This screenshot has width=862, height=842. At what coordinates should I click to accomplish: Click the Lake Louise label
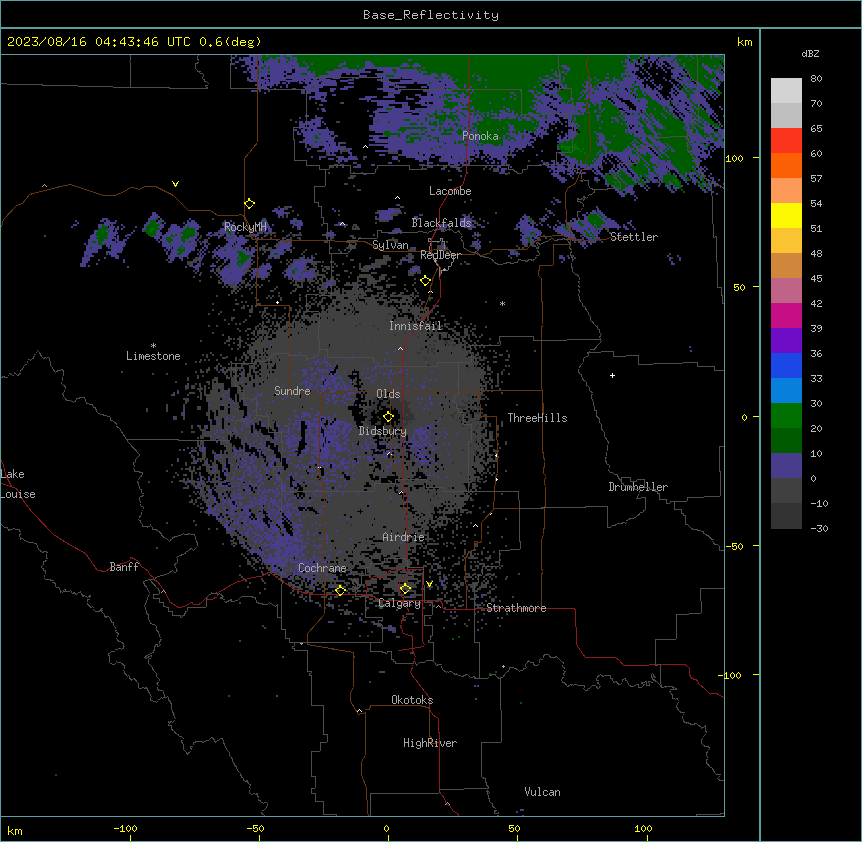[18, 484]
